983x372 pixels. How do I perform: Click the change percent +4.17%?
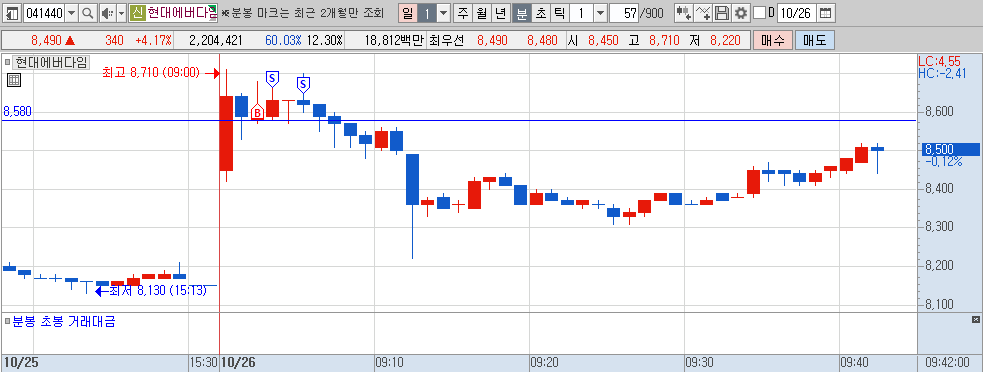click(x=153, y=41)
